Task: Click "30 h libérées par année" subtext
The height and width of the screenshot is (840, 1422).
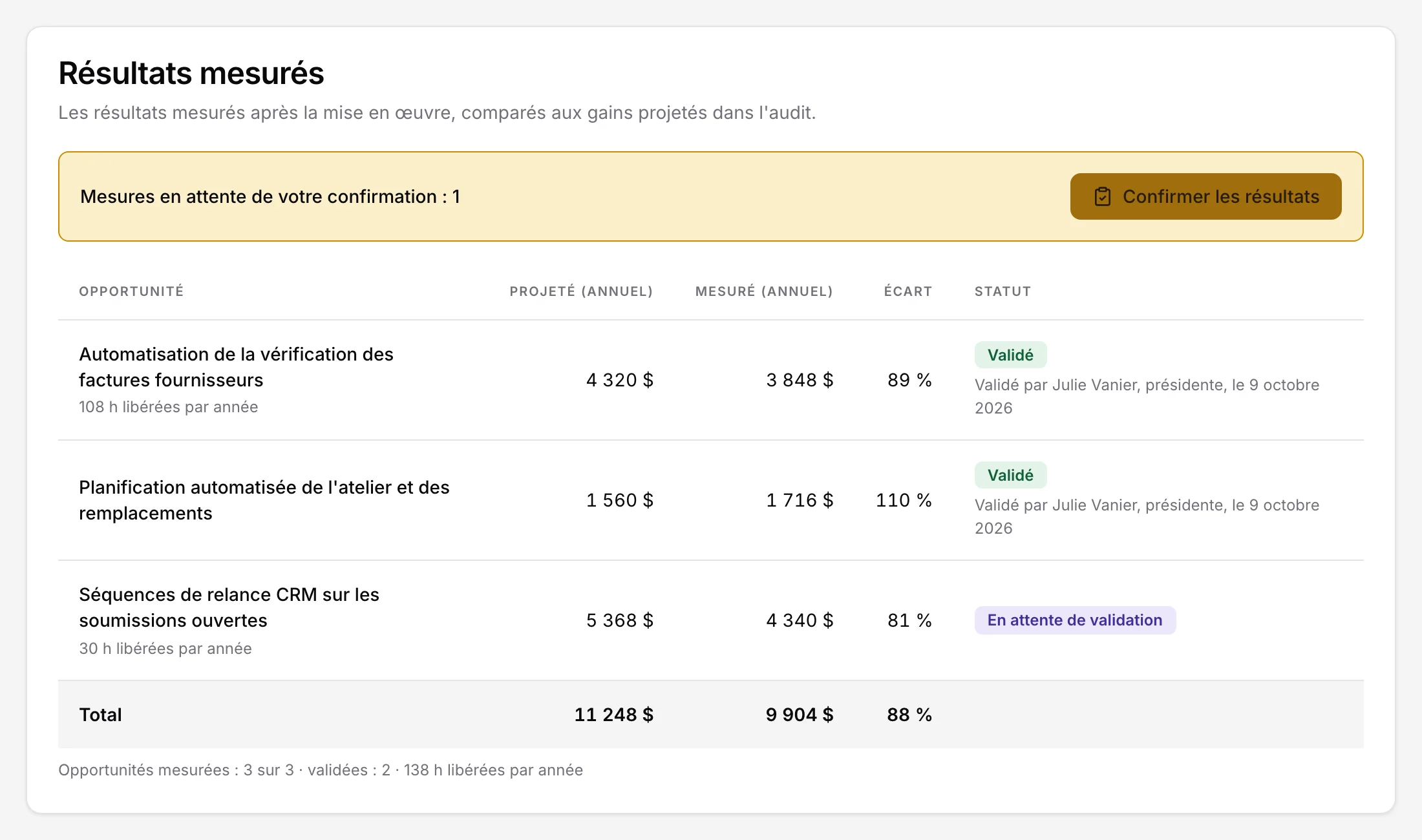Action: coord(165,649)
